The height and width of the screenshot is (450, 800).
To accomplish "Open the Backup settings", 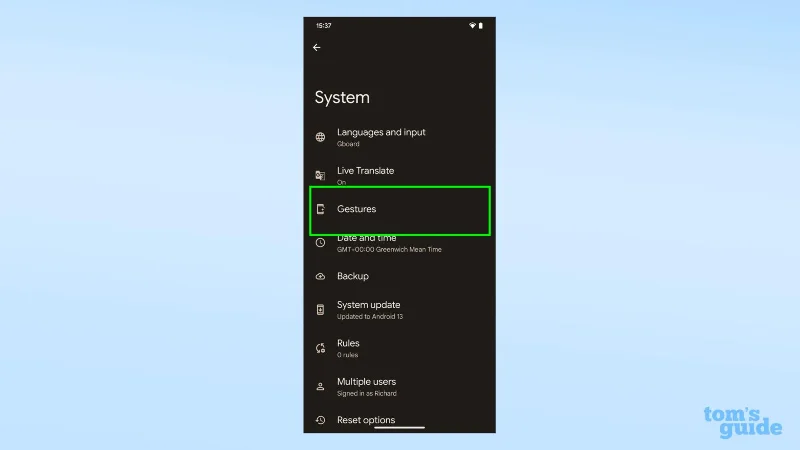I will [399, 276].
